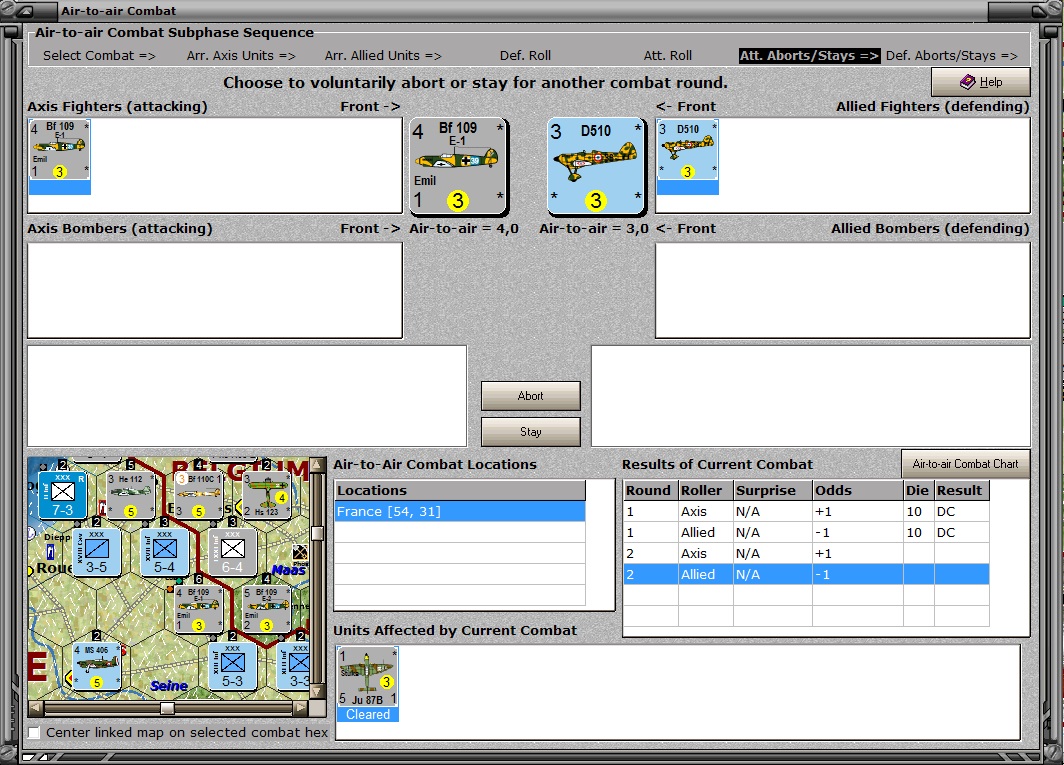Click the Odds column header

click(858, 490)
